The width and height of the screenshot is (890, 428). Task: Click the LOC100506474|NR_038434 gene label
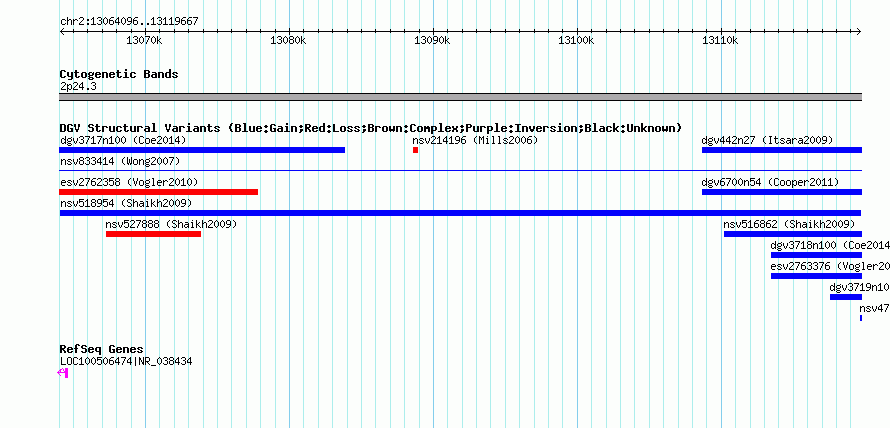tap(126, 361)
